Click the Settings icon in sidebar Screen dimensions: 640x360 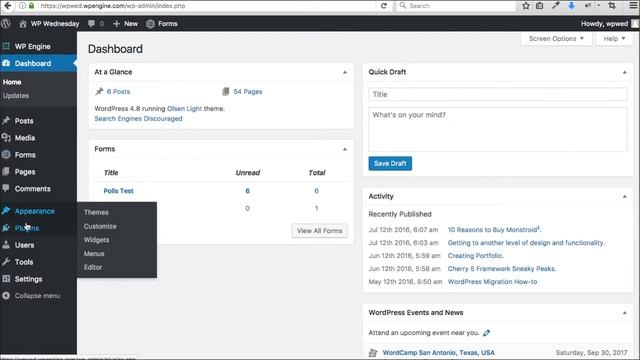point(6,279)
